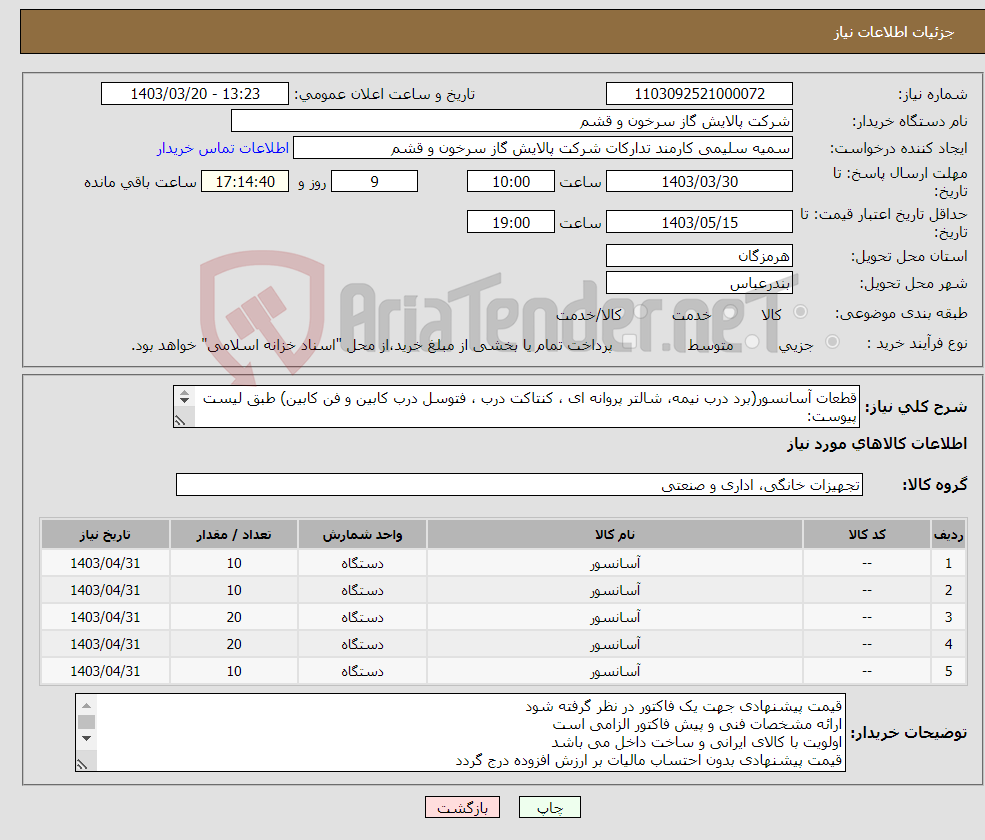Select the متوسط purchase type radio

point(752,342)
